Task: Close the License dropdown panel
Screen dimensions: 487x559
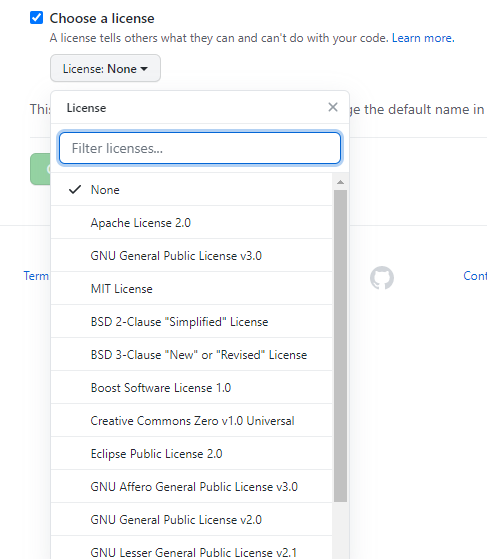Action: point(333,107)
